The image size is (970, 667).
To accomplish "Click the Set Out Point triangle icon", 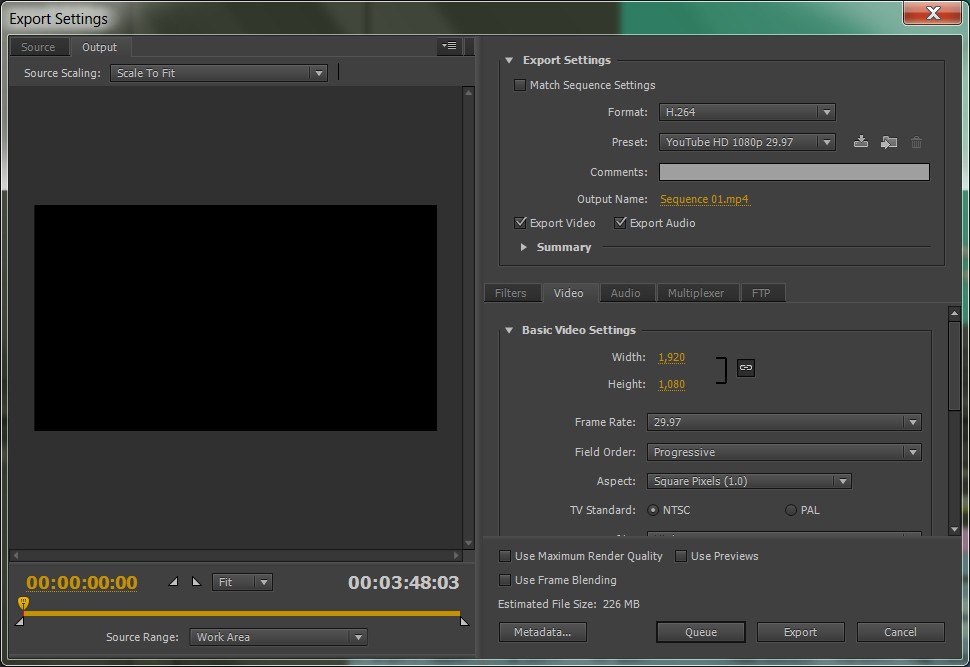I will (196, 582).
